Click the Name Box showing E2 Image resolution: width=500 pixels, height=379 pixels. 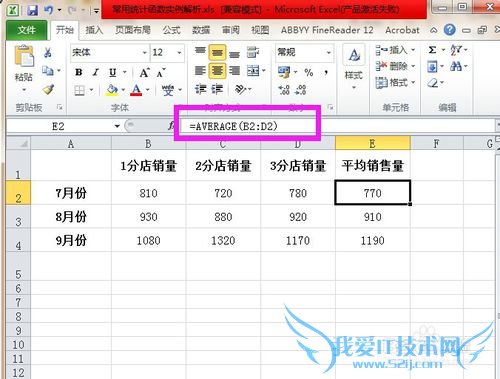[59, 126]
